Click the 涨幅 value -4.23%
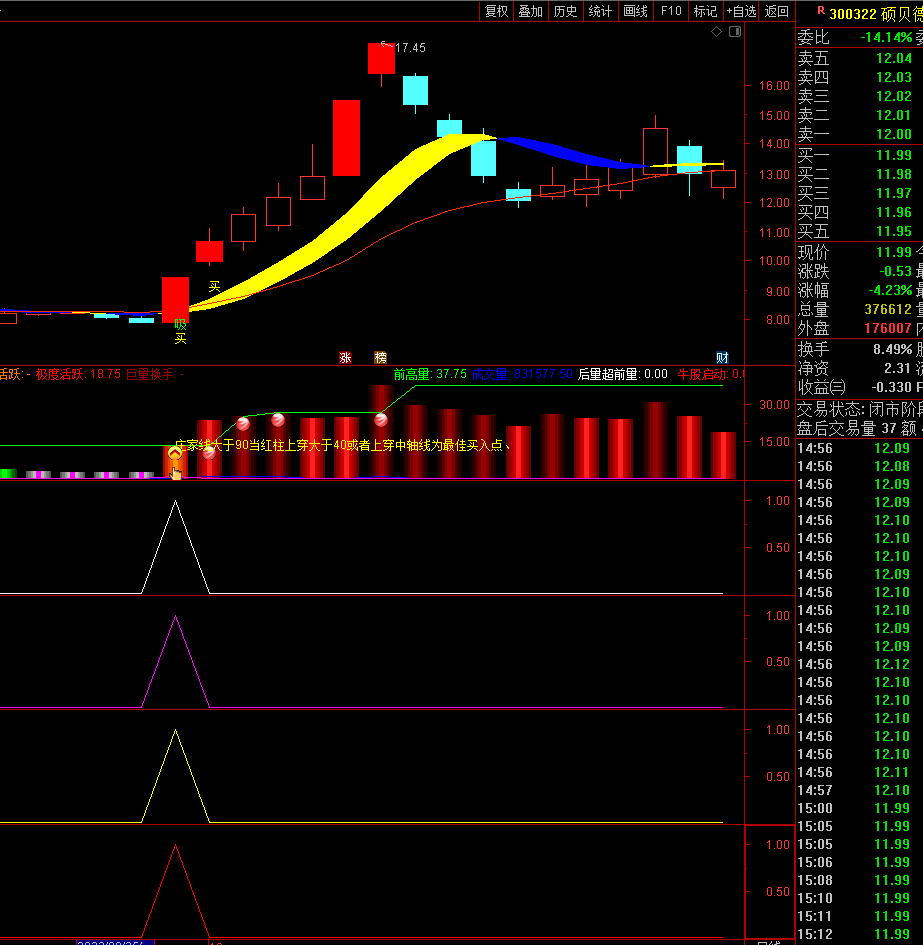This screenshot has height=945, width=923. tap(890, 290)
